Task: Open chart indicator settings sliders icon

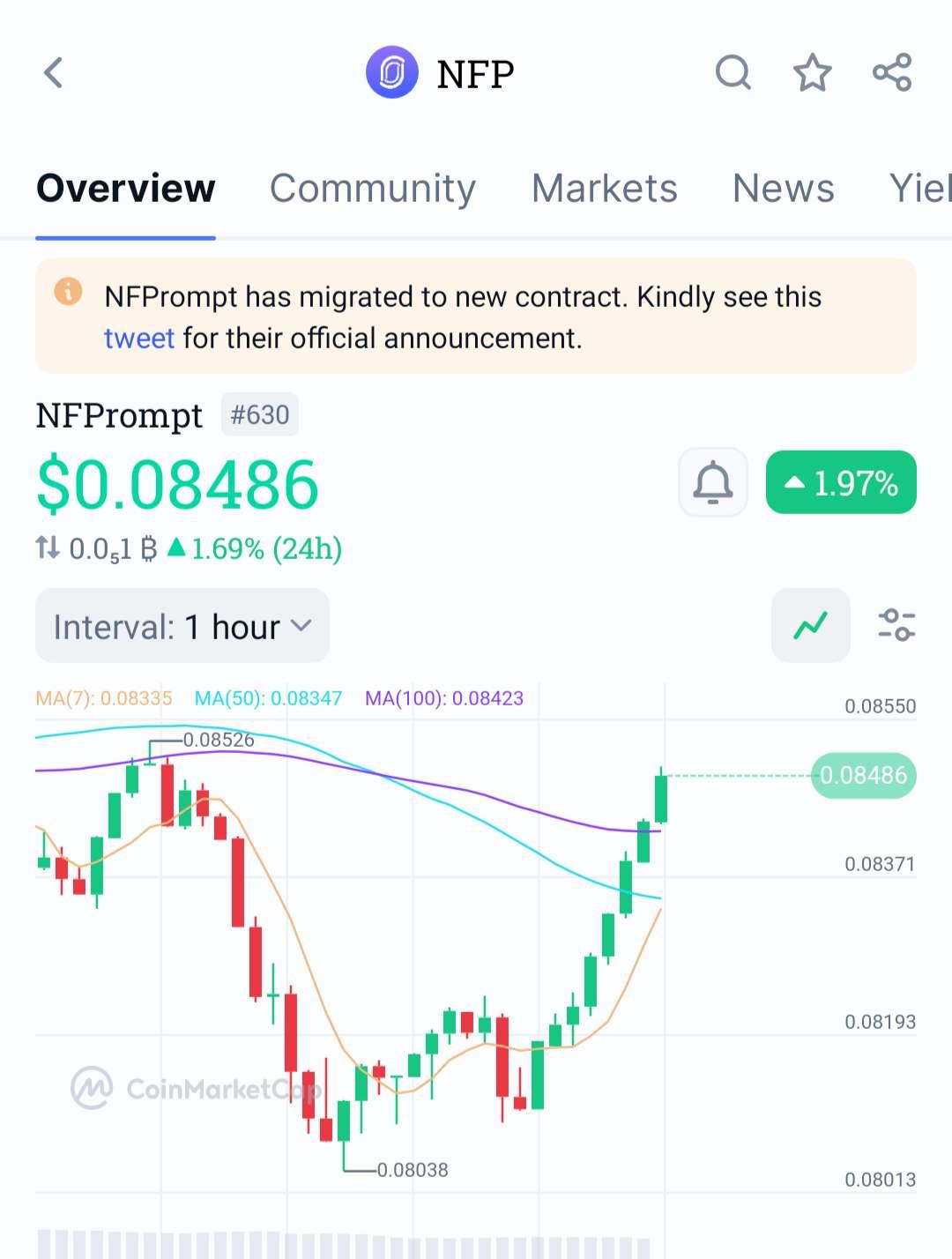Action: [896, 625]
